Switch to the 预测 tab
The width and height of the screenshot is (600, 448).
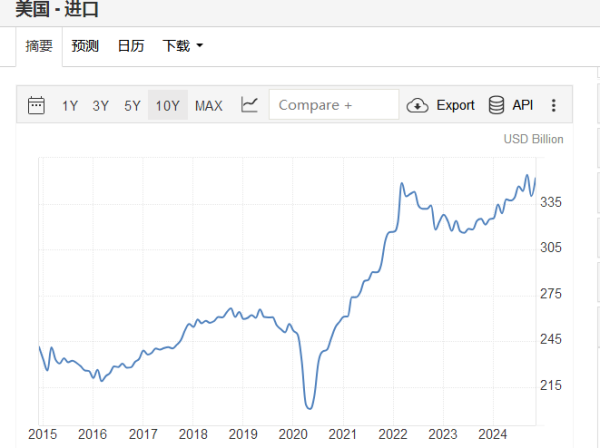click(x=85, y=46)
